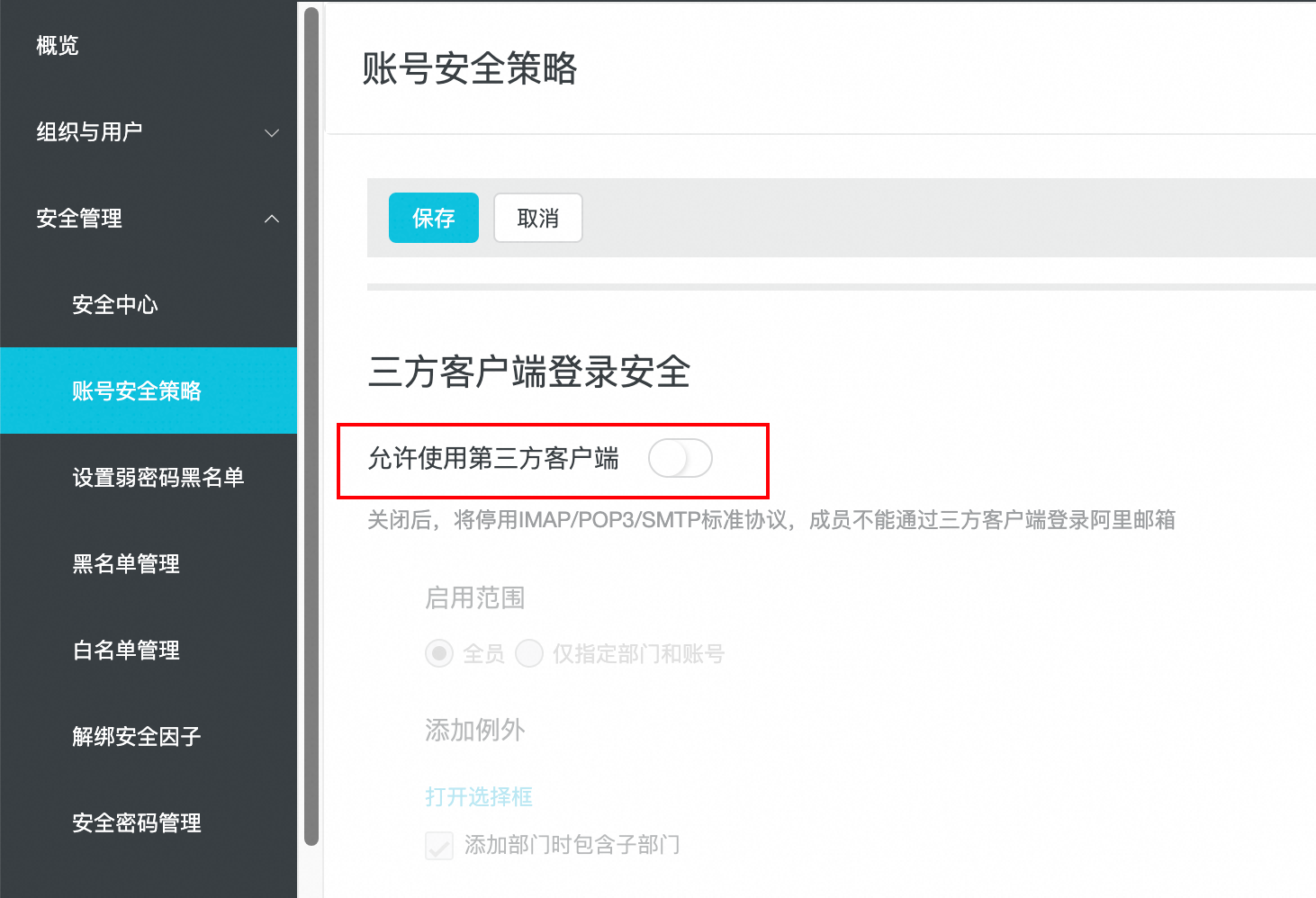Click the sidebar vertical scrollbar
Image resolution: width=1316 pixels, height=898 pixels.
pyautogui.click(x=311, y=423)
